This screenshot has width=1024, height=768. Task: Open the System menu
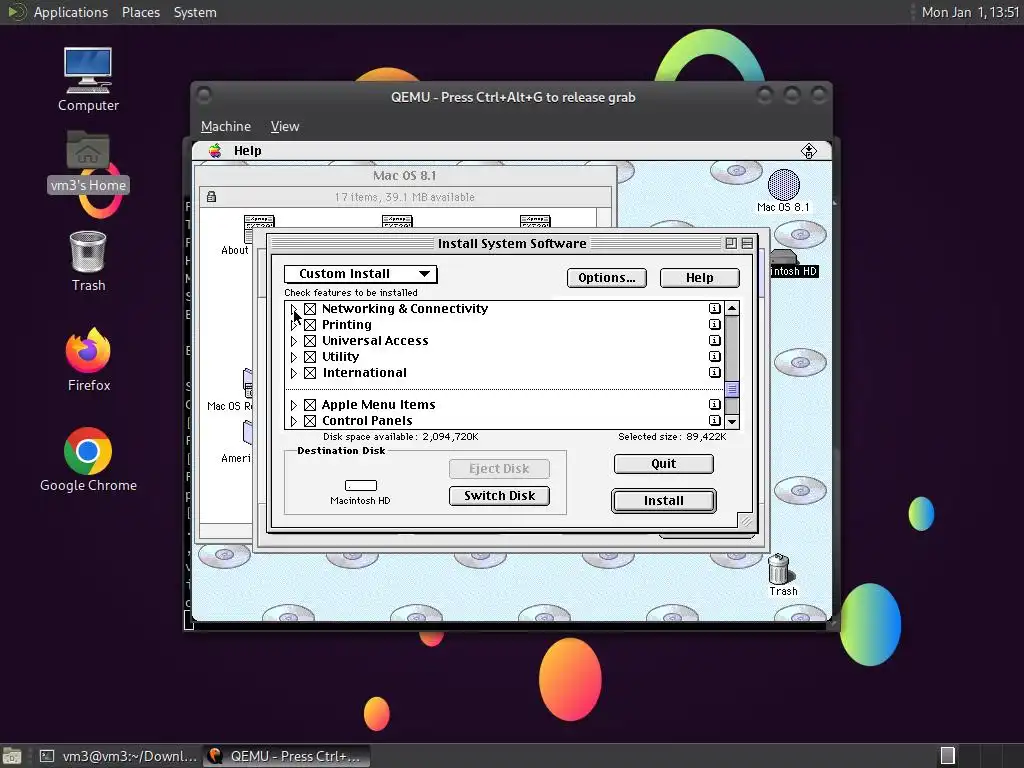pyautogui.click(x=195, y=12)
